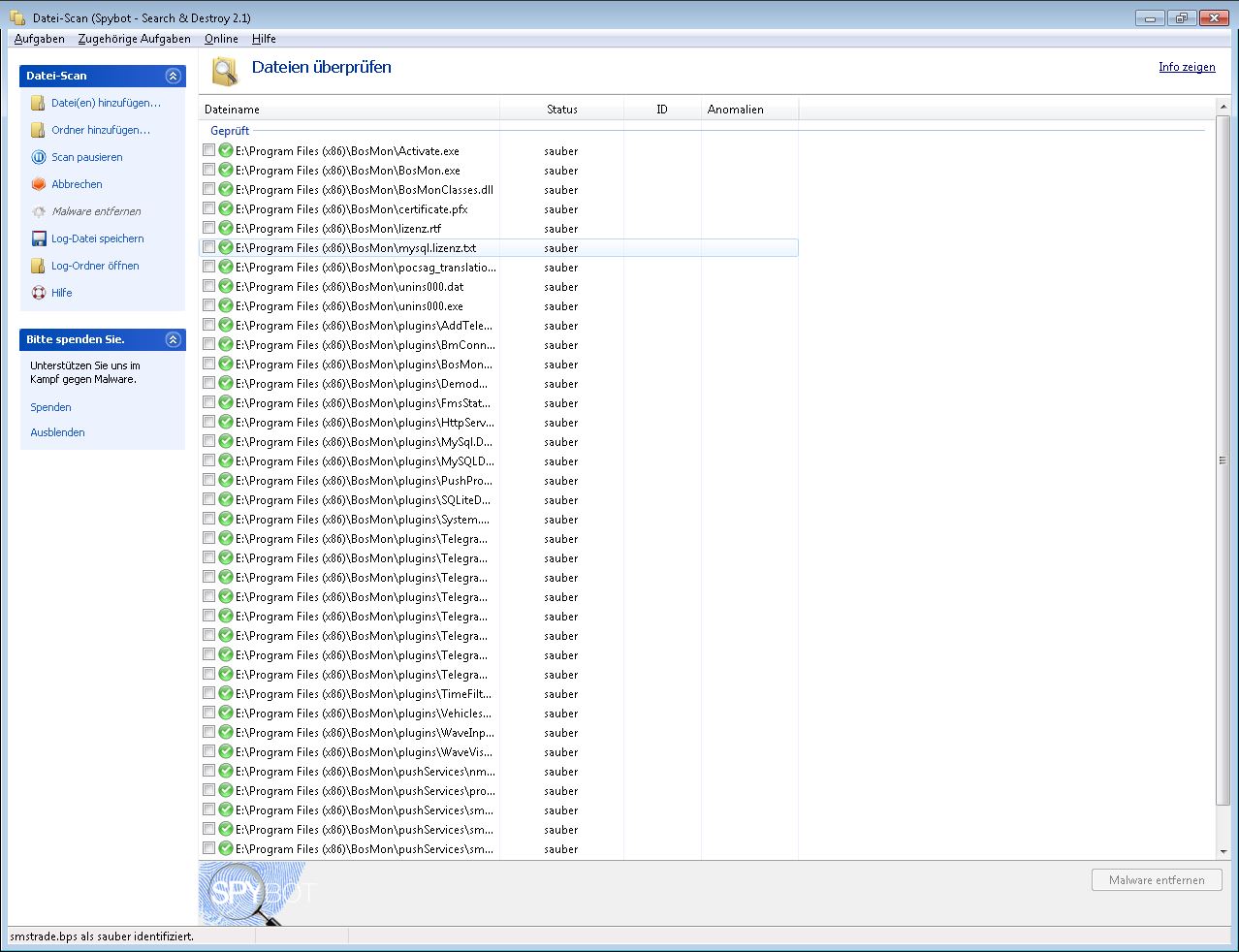
Task: Click the green check icon for plugins\MySQLD...
Action: click(x=226, y=461)
